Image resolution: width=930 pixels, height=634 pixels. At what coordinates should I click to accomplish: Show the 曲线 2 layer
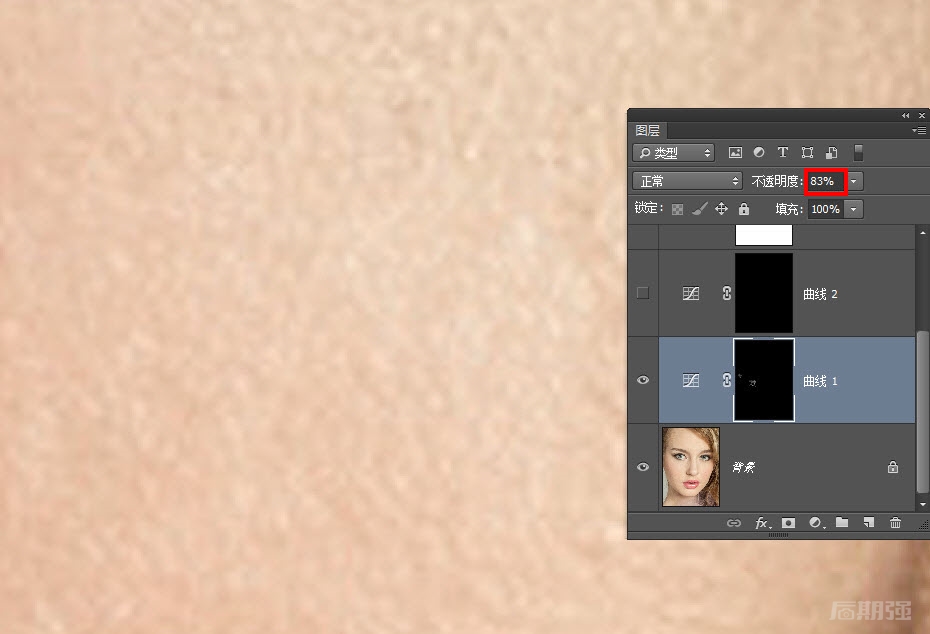(x=643, y=293)
